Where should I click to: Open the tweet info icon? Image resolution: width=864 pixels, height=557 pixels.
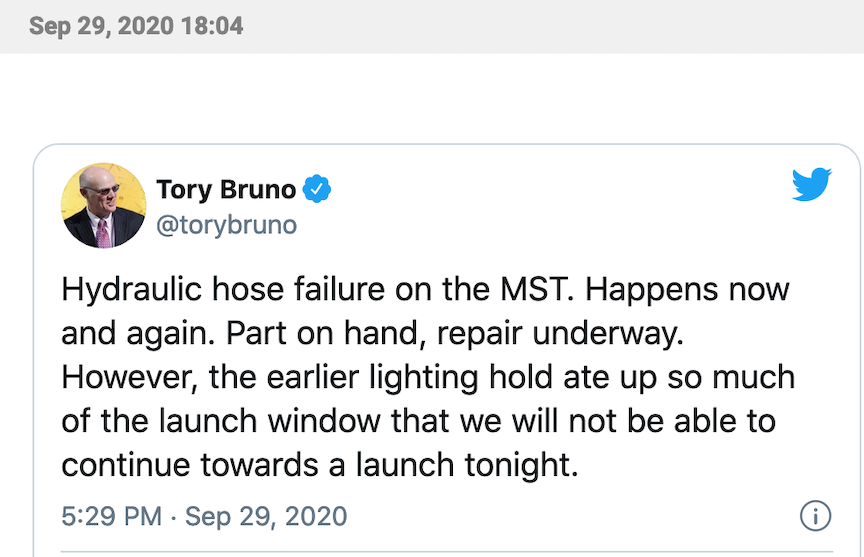816,516
